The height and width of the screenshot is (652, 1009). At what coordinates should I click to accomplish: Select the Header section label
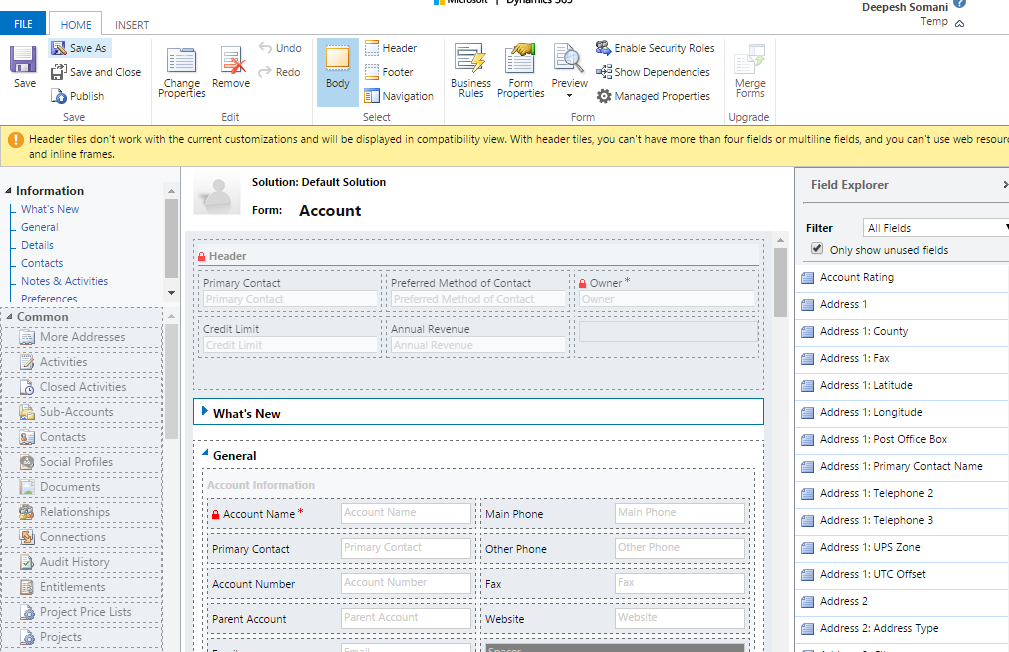(x=227, y=256)
